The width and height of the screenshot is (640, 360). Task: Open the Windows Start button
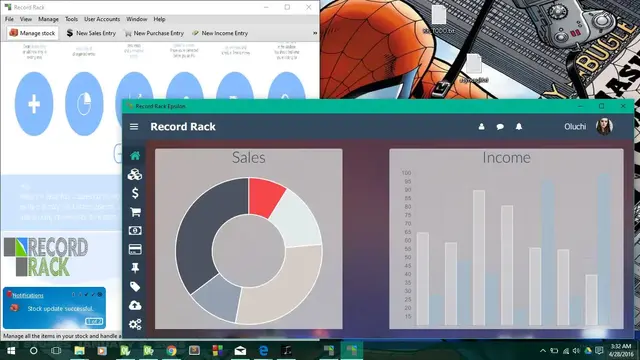[11, 351]
